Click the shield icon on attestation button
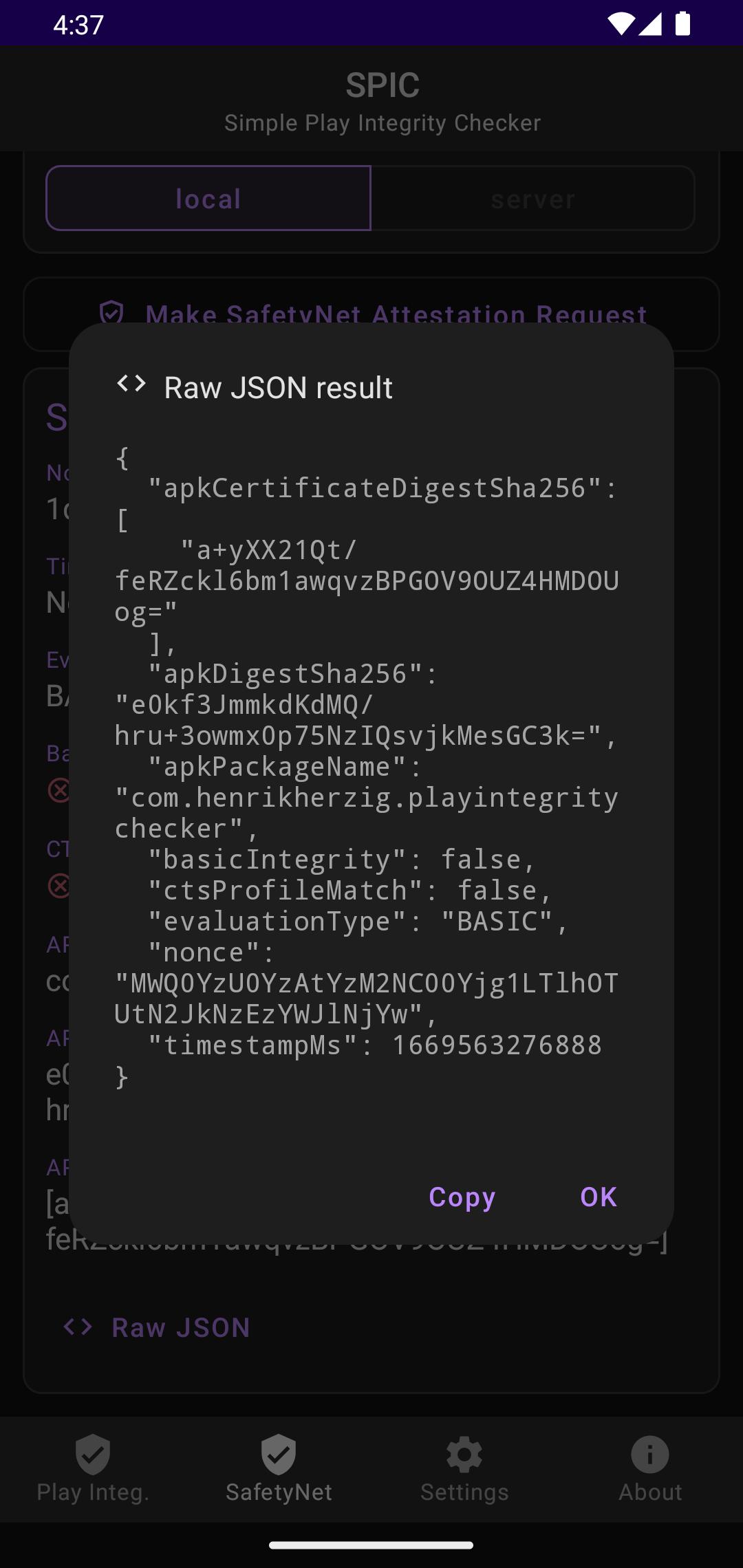Image resolution: width=743 pixels, height=1568 pixels. pyautogui.click(x=111, y=313)
